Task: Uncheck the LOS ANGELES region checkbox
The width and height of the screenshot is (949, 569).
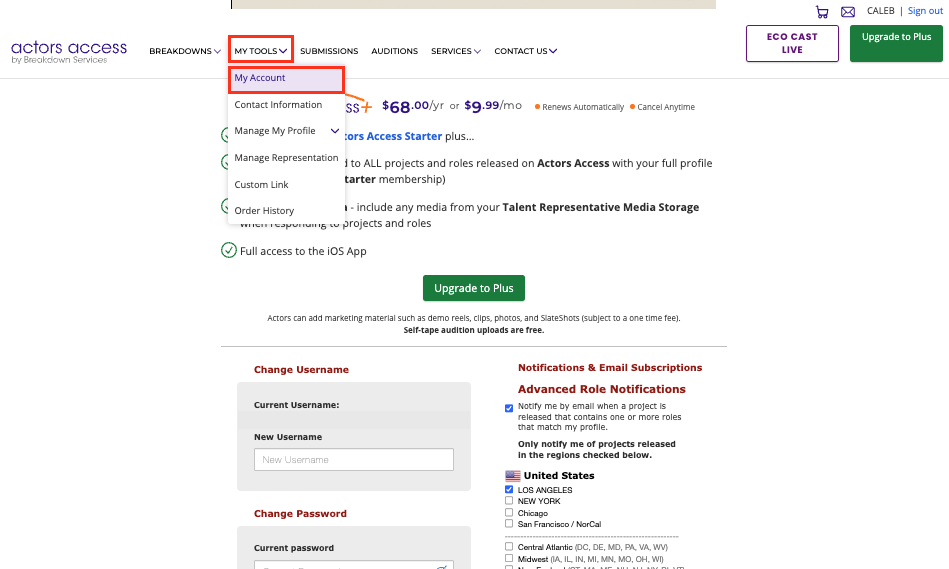Action: click(x=509, y=489)
